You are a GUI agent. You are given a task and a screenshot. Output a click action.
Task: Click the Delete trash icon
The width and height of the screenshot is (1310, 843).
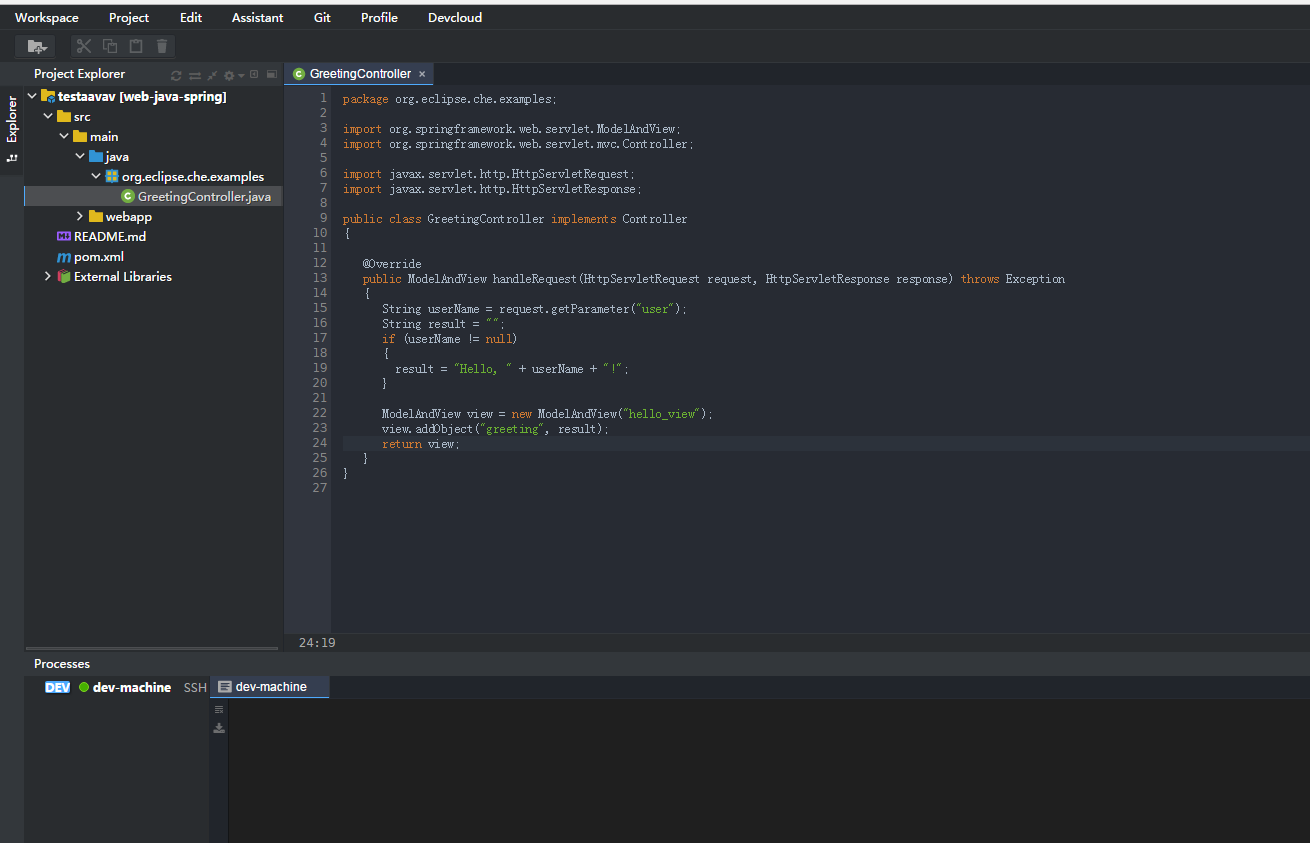point(162,46)
